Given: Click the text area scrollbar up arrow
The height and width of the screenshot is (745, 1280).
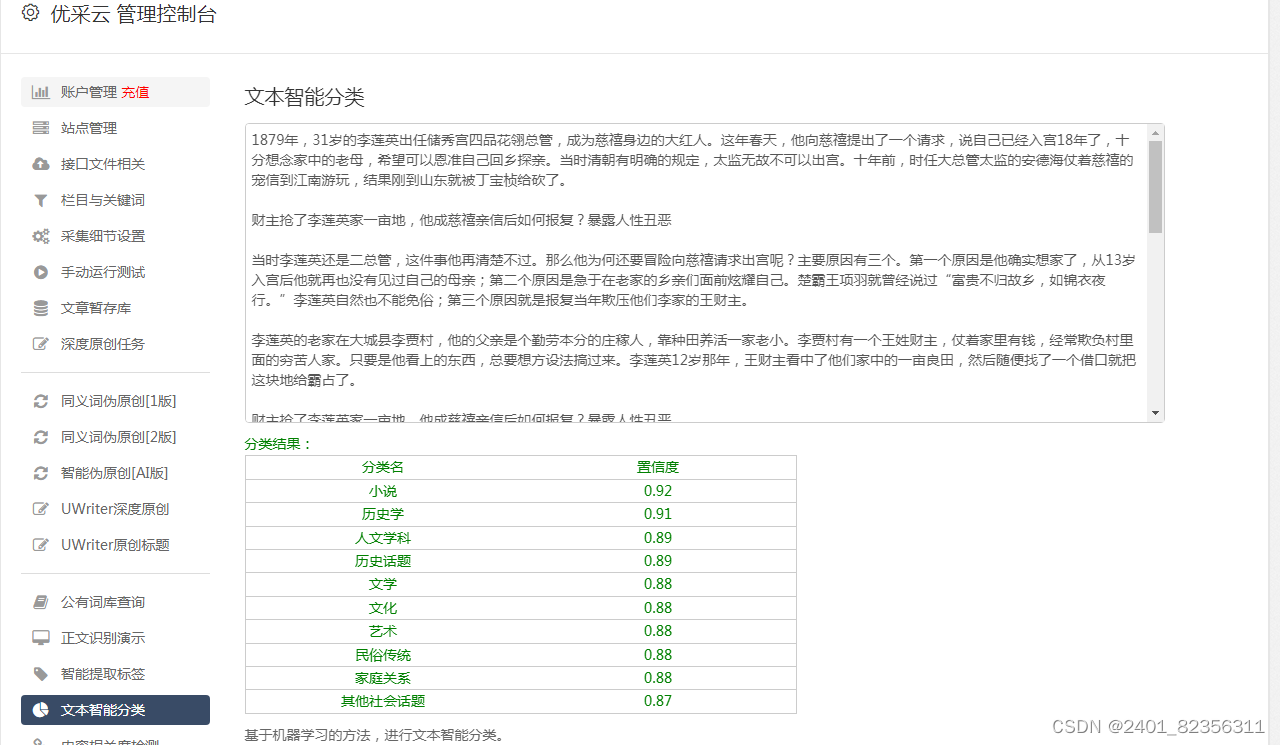Looking at the screenshot, I should [1156, 132].
